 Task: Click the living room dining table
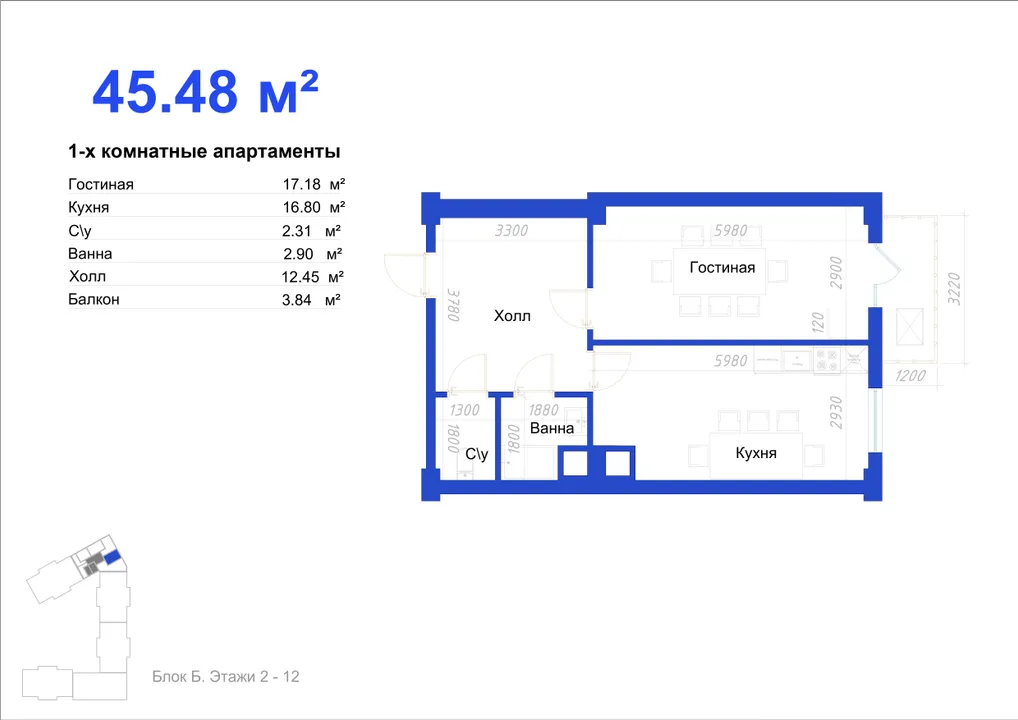719,271
